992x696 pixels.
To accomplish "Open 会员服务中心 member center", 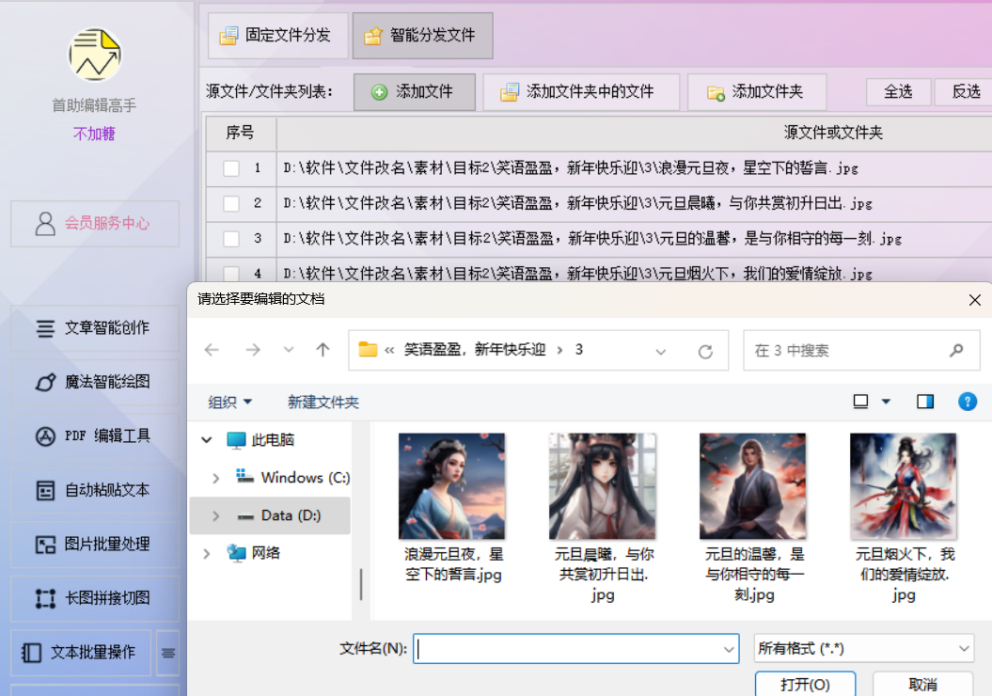I will tap(95, 223).
